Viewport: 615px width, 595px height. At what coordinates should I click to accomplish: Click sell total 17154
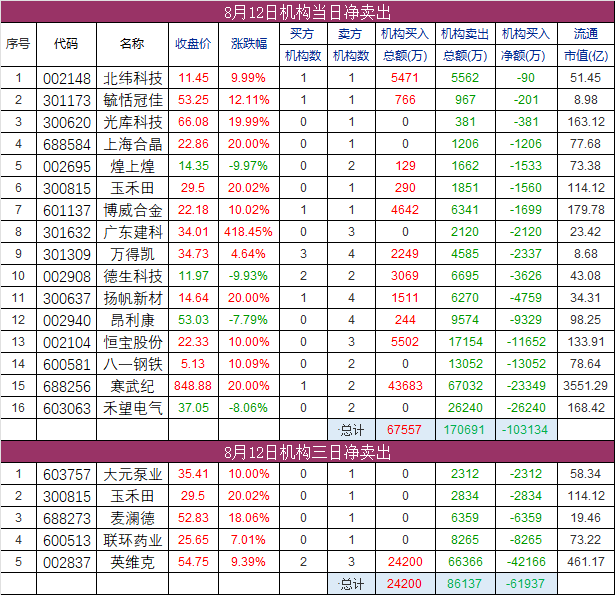pos(465,342)
